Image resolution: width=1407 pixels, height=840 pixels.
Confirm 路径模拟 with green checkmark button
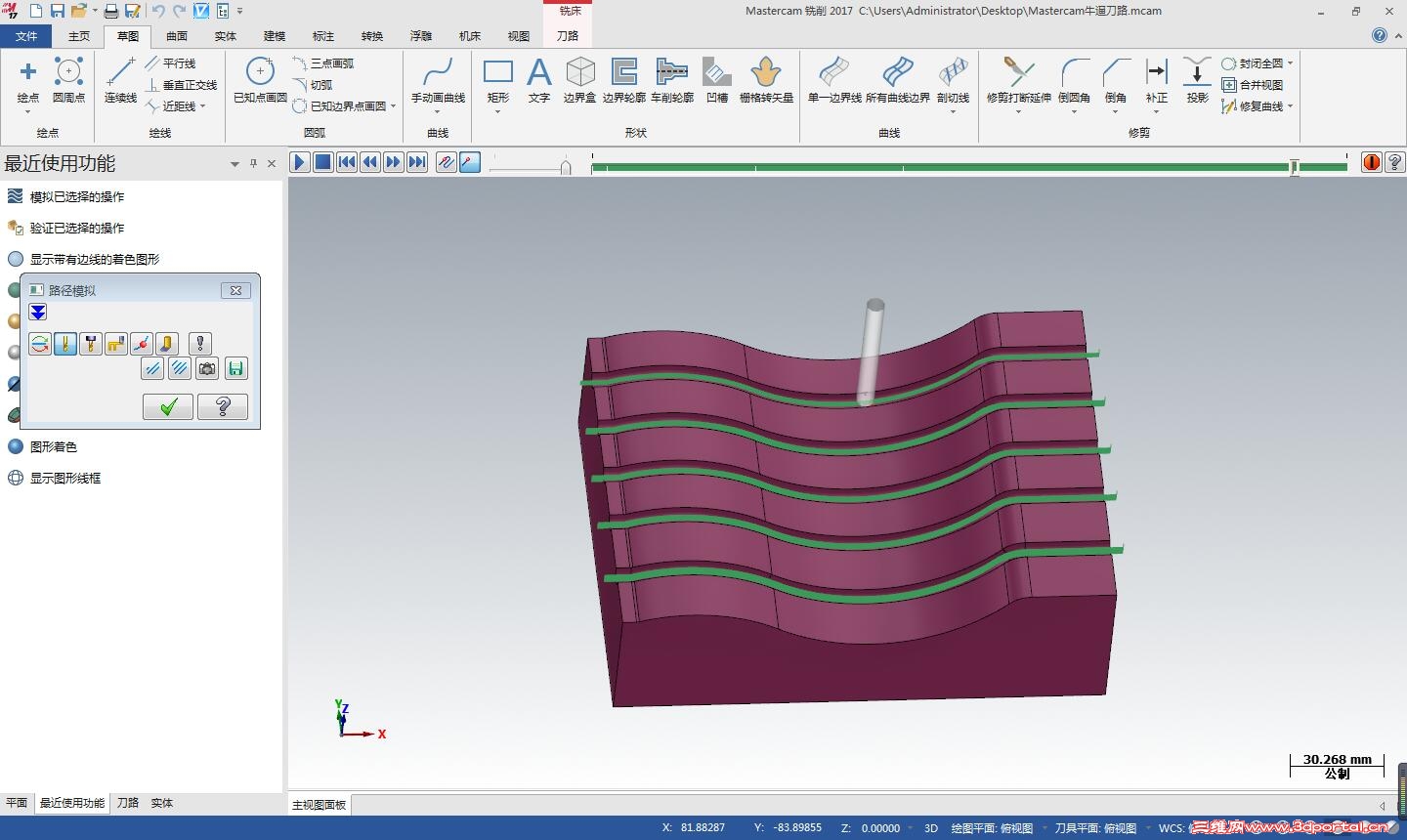168,407
